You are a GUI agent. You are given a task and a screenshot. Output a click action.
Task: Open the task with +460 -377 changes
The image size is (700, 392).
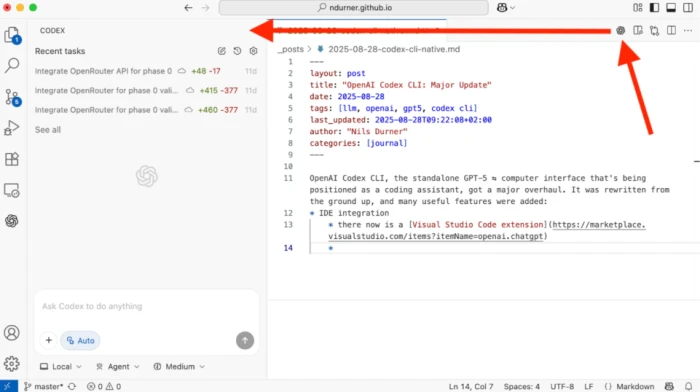146,109
